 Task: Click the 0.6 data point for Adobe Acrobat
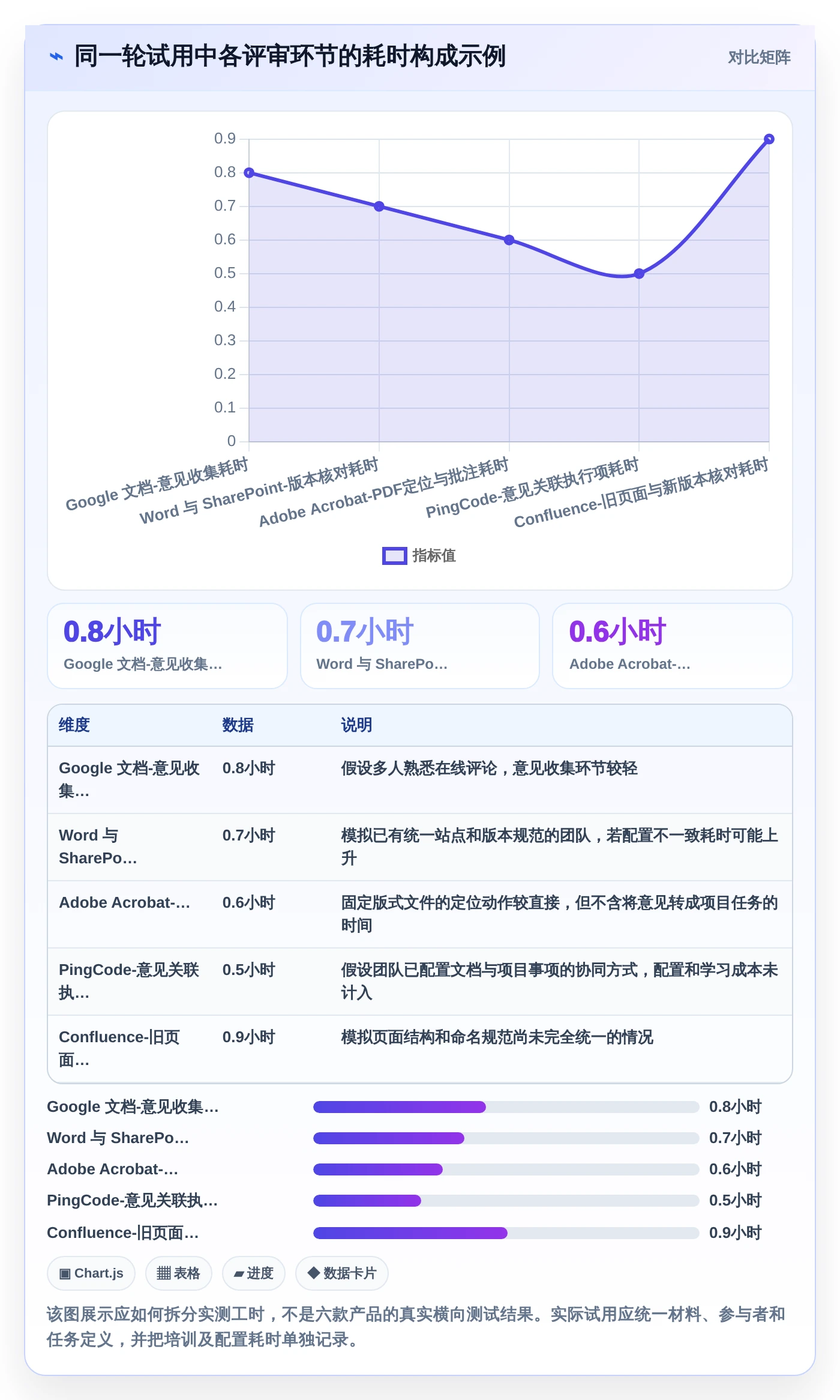click(x=509, y=240)
